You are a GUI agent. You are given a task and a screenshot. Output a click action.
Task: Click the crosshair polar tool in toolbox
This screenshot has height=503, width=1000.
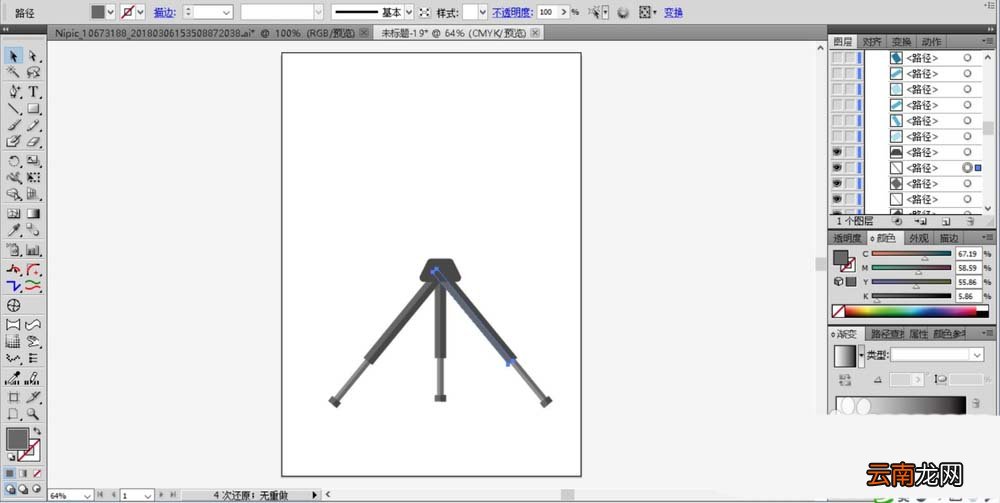[13, 305]
